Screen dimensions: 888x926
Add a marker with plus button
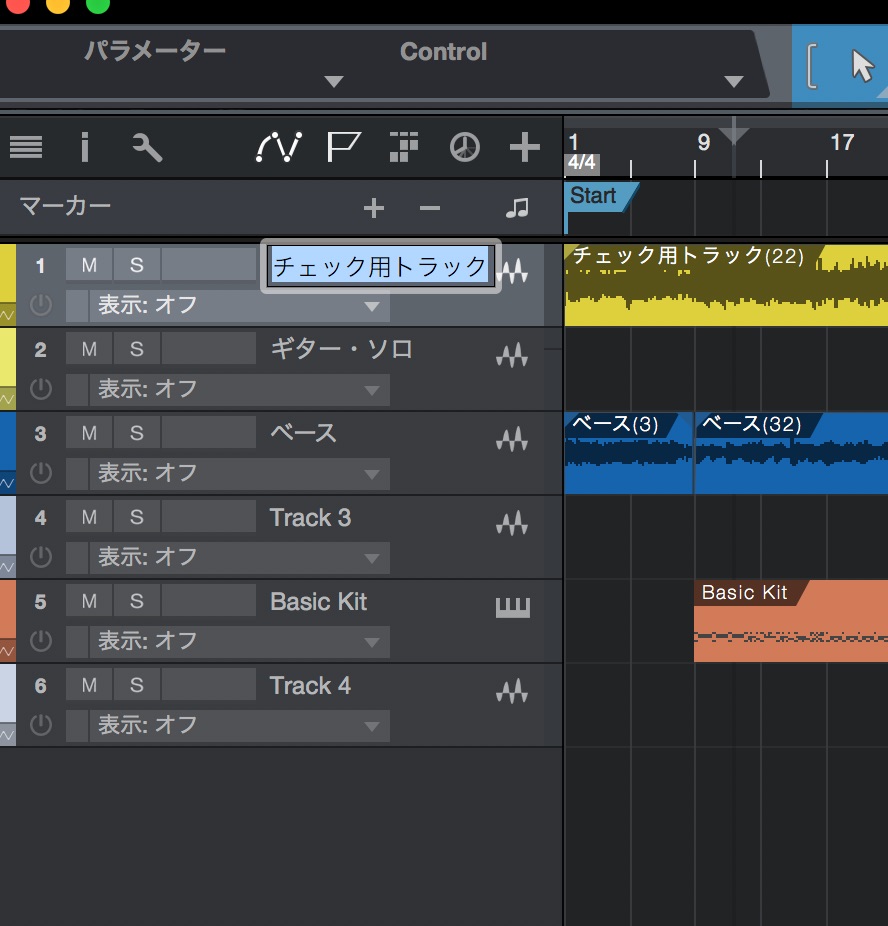click(x=373, y=208)
